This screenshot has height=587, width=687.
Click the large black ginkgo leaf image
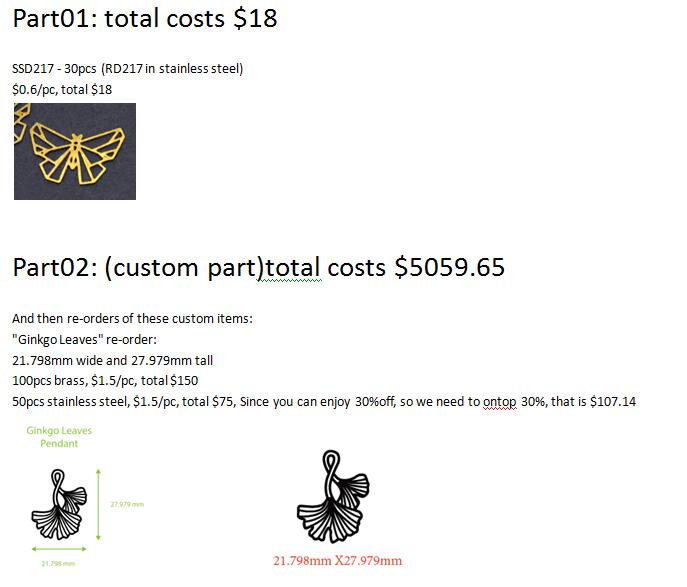(335, 497)
